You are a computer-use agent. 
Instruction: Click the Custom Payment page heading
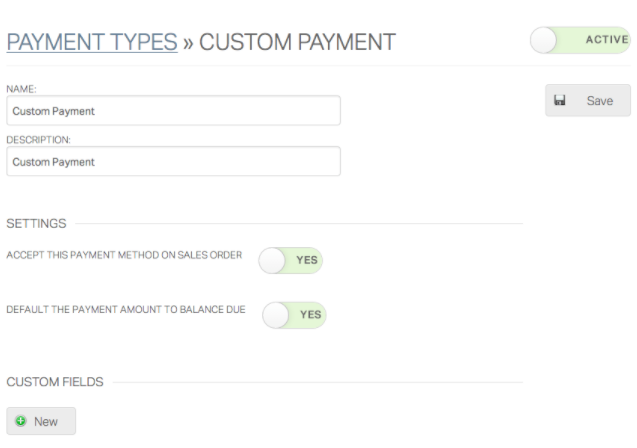[297, 42]
